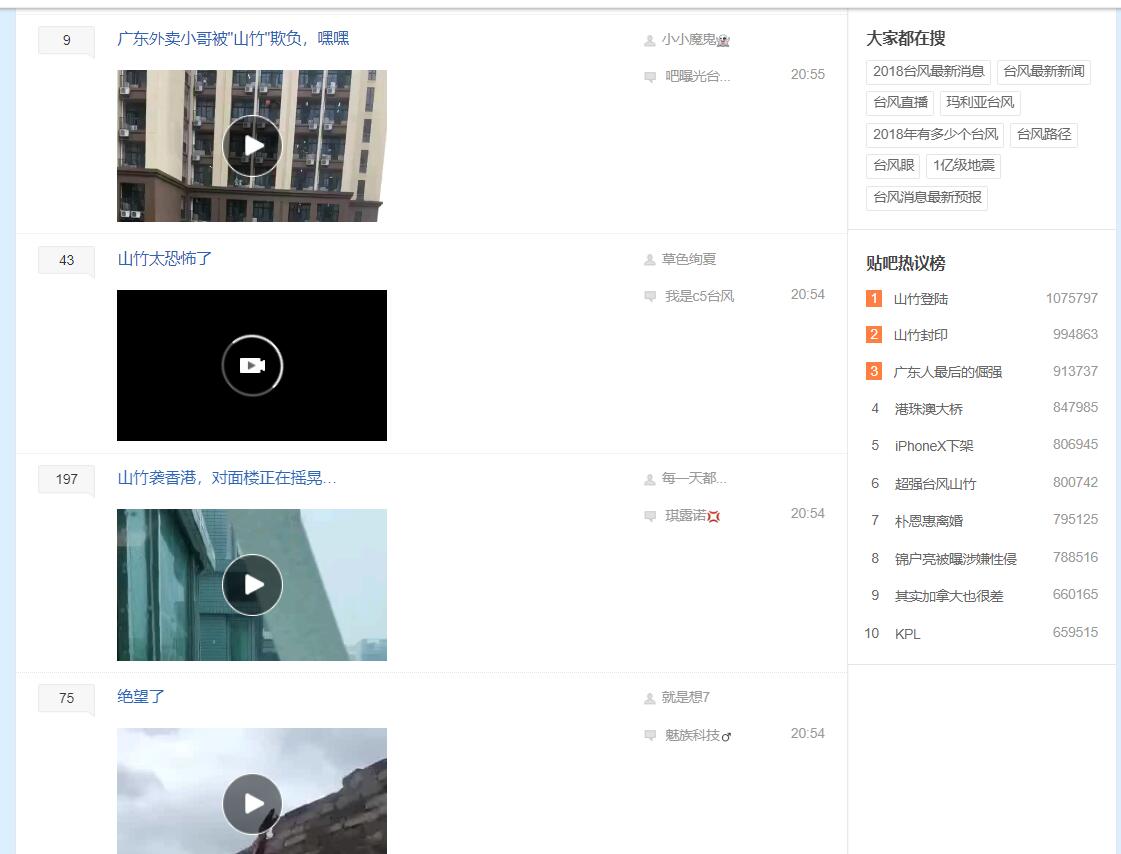Search tag 台风路径
Screen dimensions: 1121x854
pyautogui.click(x=1044, y=134)
